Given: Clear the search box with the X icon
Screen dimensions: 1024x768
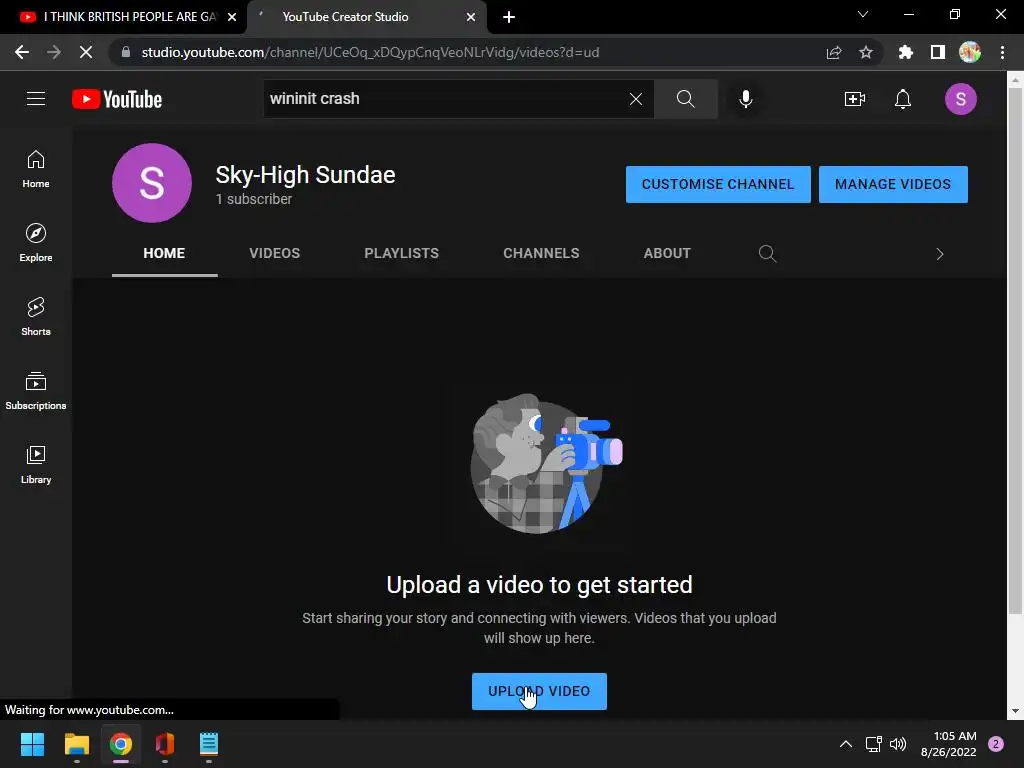Looking at the screenshot, I should click(635, 99).
